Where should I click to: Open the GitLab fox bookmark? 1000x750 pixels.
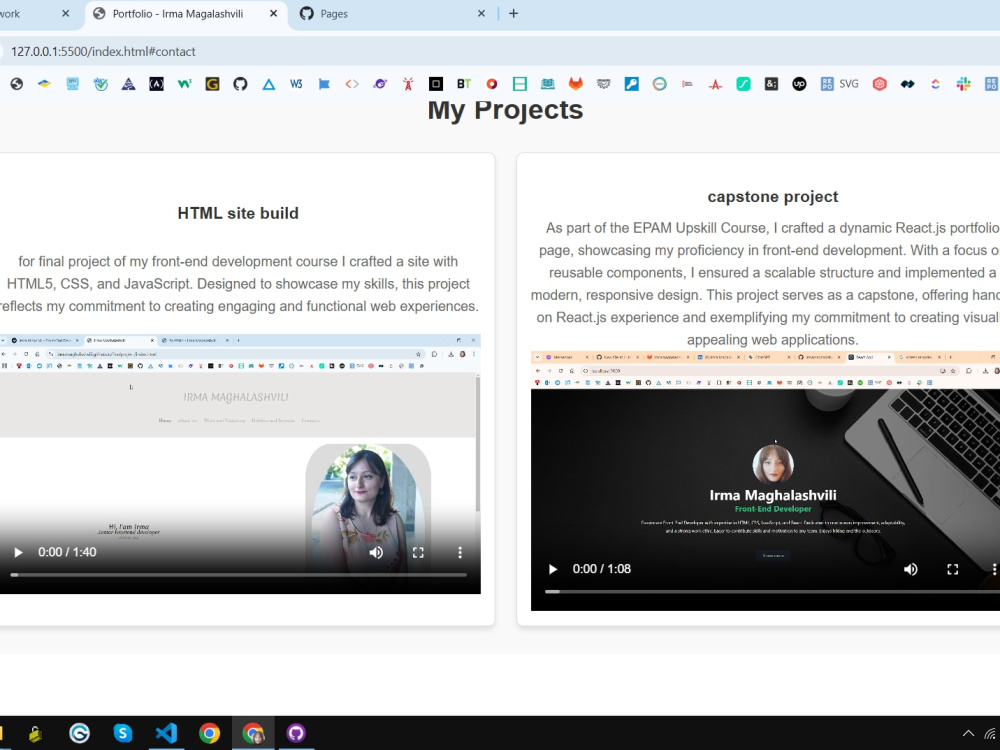point(576,84)
